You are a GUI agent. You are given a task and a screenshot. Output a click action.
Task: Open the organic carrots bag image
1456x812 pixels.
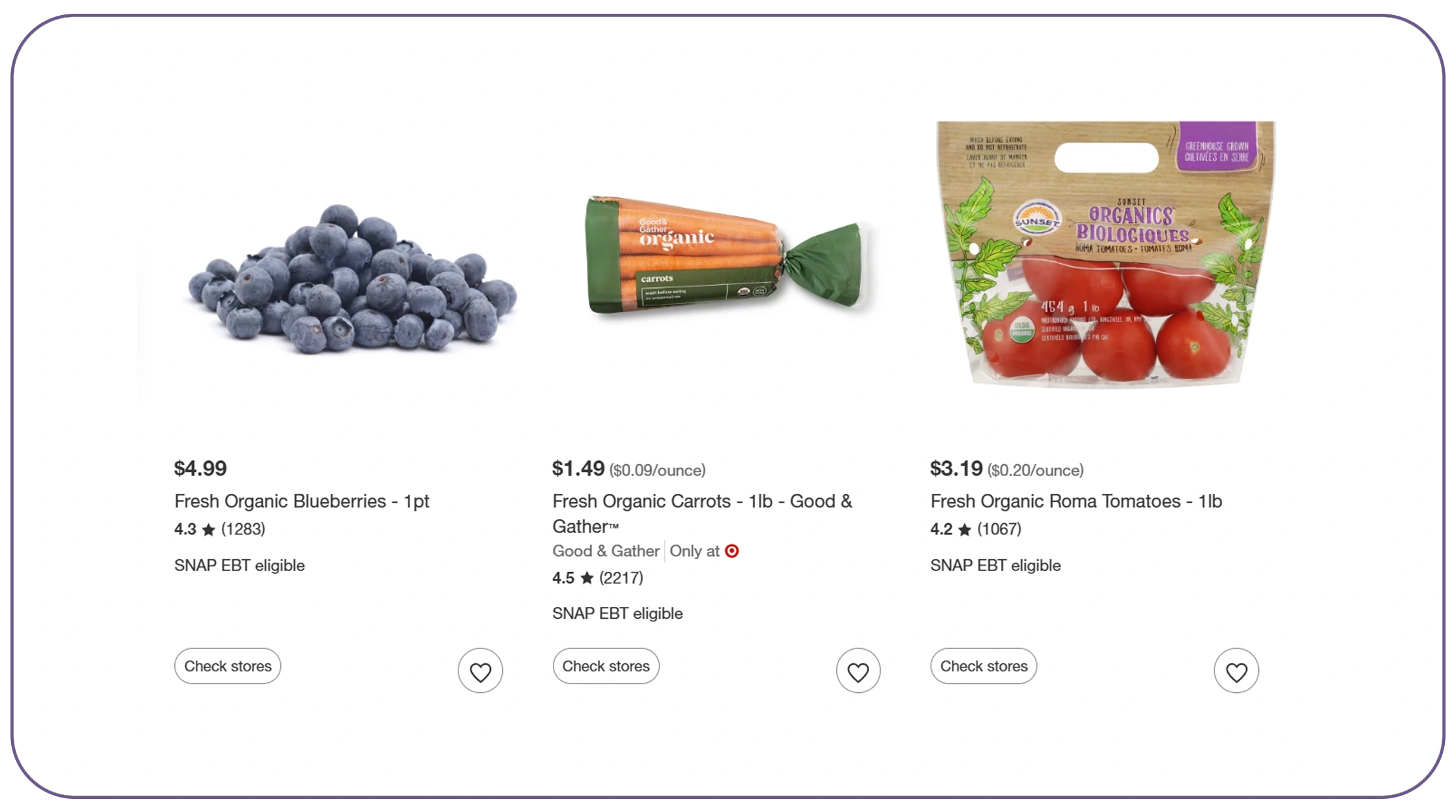pos(727,257)
